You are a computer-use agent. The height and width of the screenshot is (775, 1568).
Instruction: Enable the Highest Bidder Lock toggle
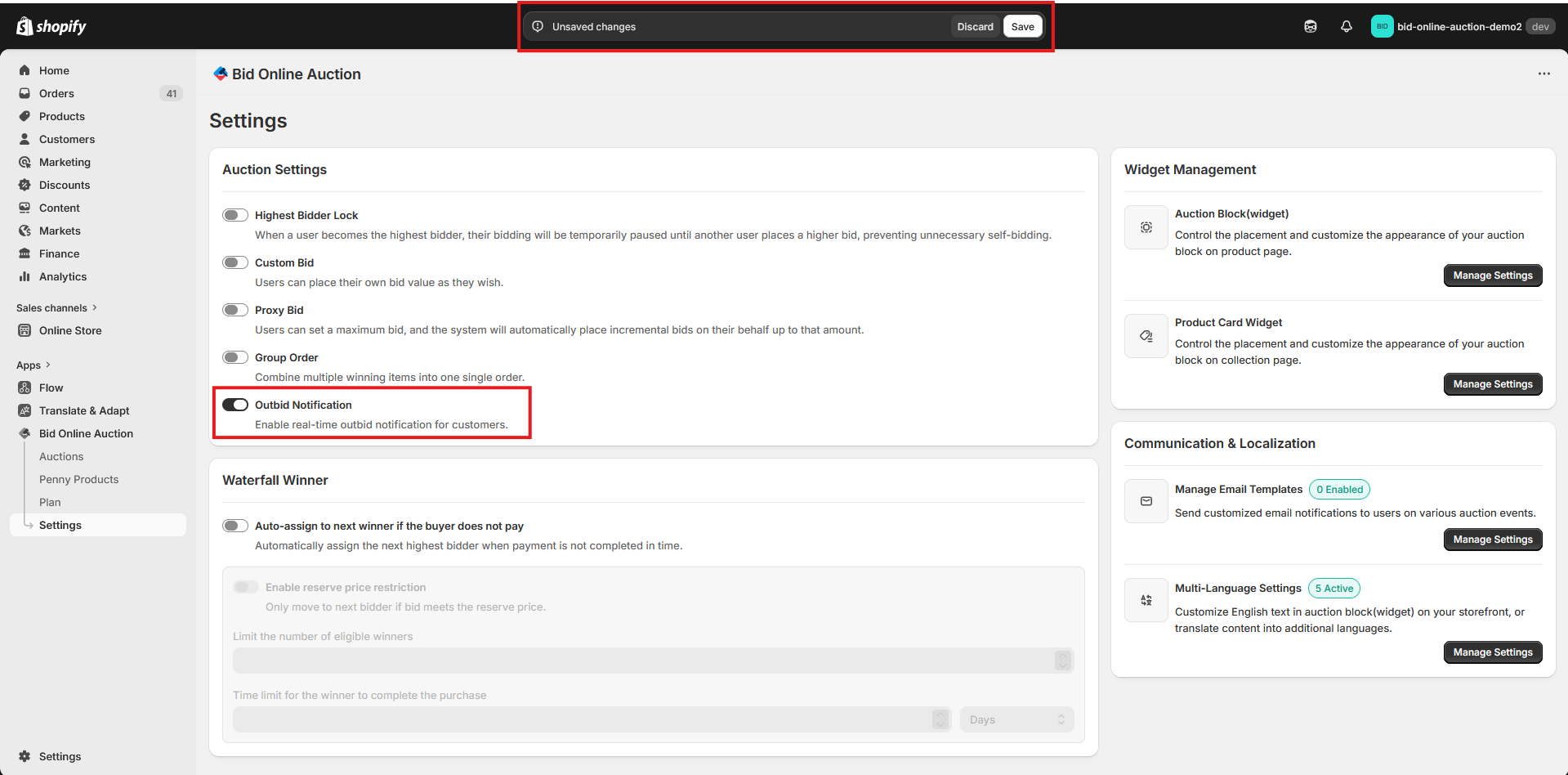pyautogui.click(x=235, y=215)
